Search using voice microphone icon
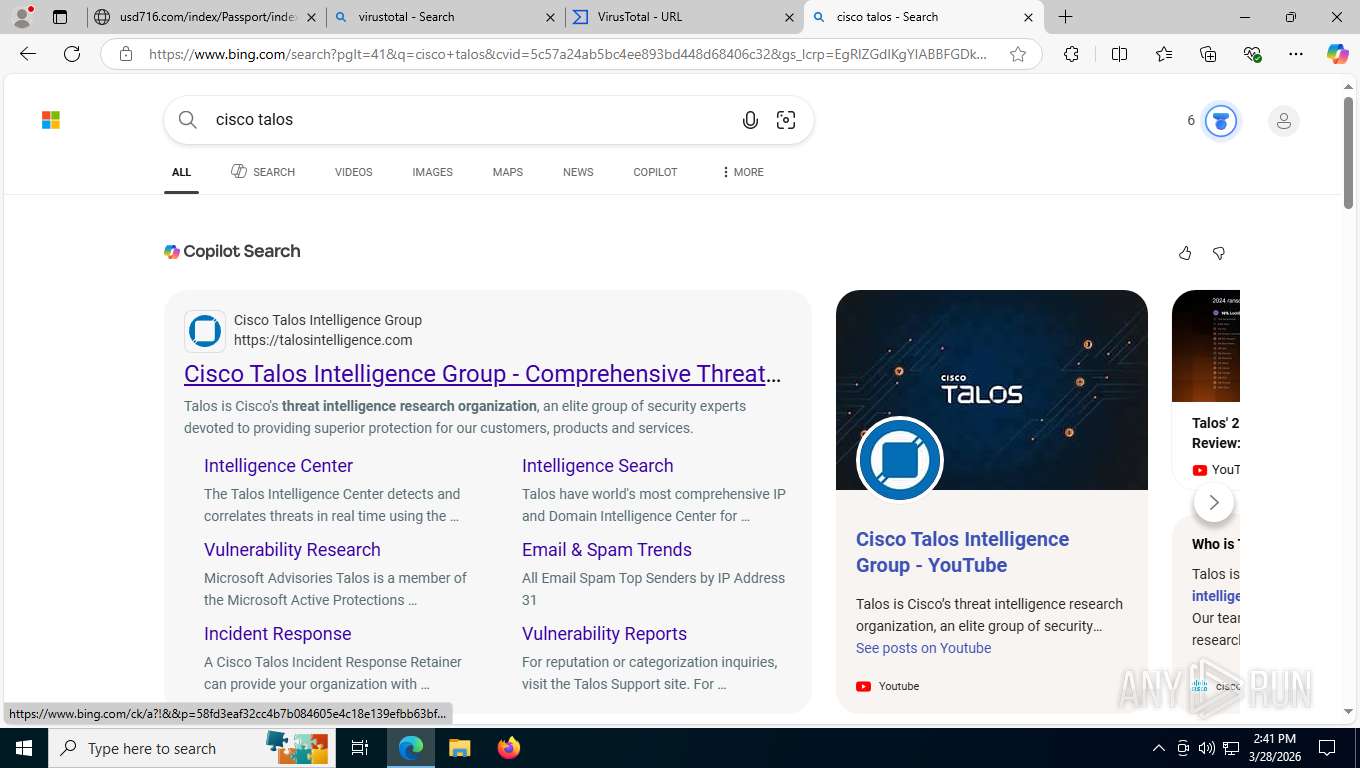 click(750, 120)
